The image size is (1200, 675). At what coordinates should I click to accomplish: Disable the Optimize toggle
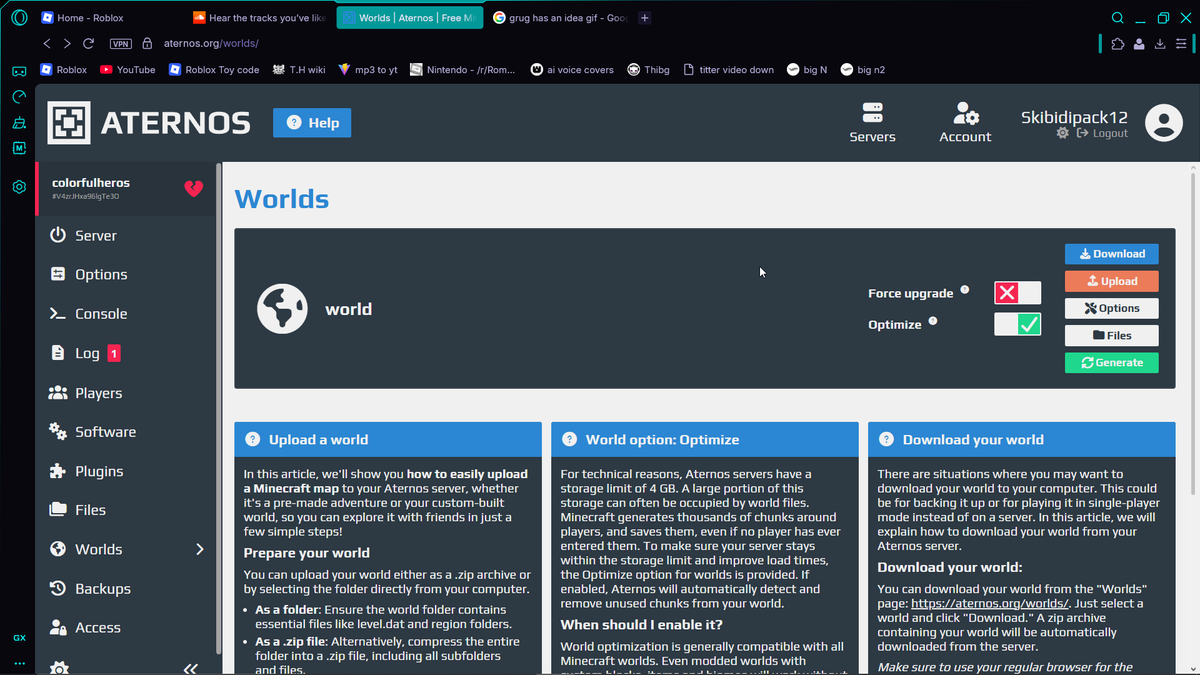pos(1017,324)
